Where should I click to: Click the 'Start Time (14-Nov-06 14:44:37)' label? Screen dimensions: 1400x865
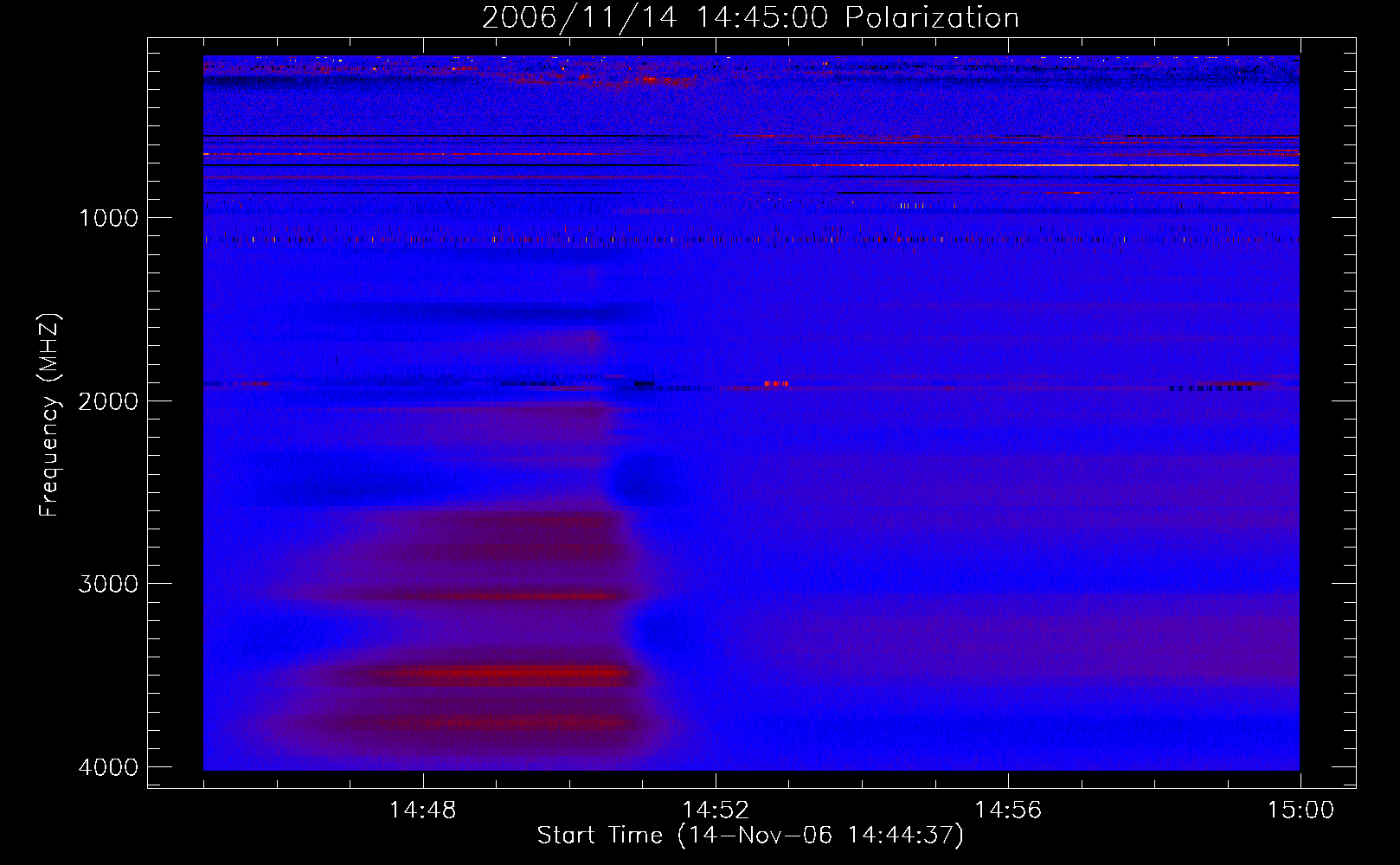[x=750, y=836]
